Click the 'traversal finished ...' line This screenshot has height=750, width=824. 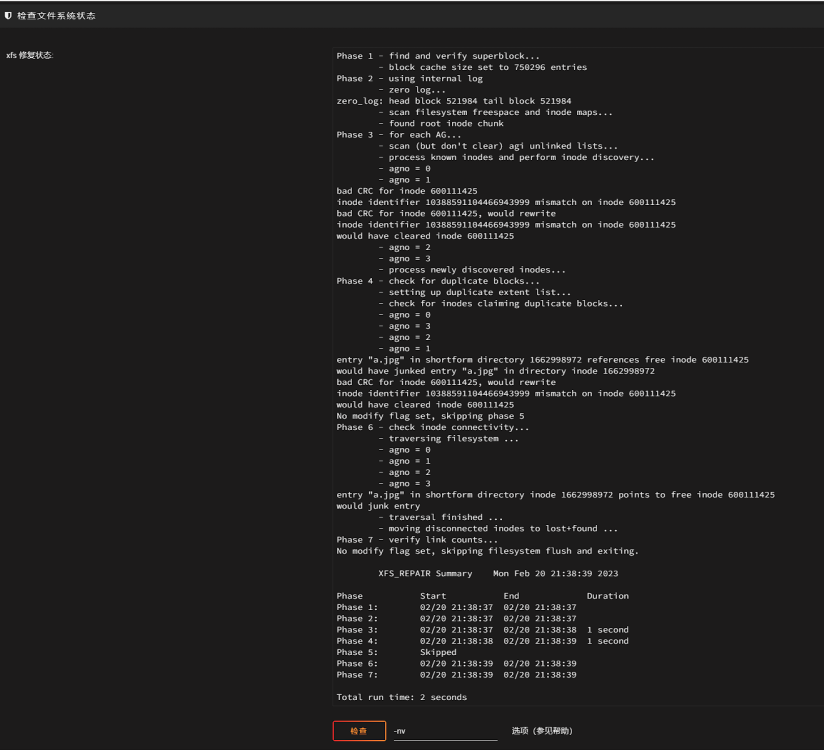click(x=446, y=517)
